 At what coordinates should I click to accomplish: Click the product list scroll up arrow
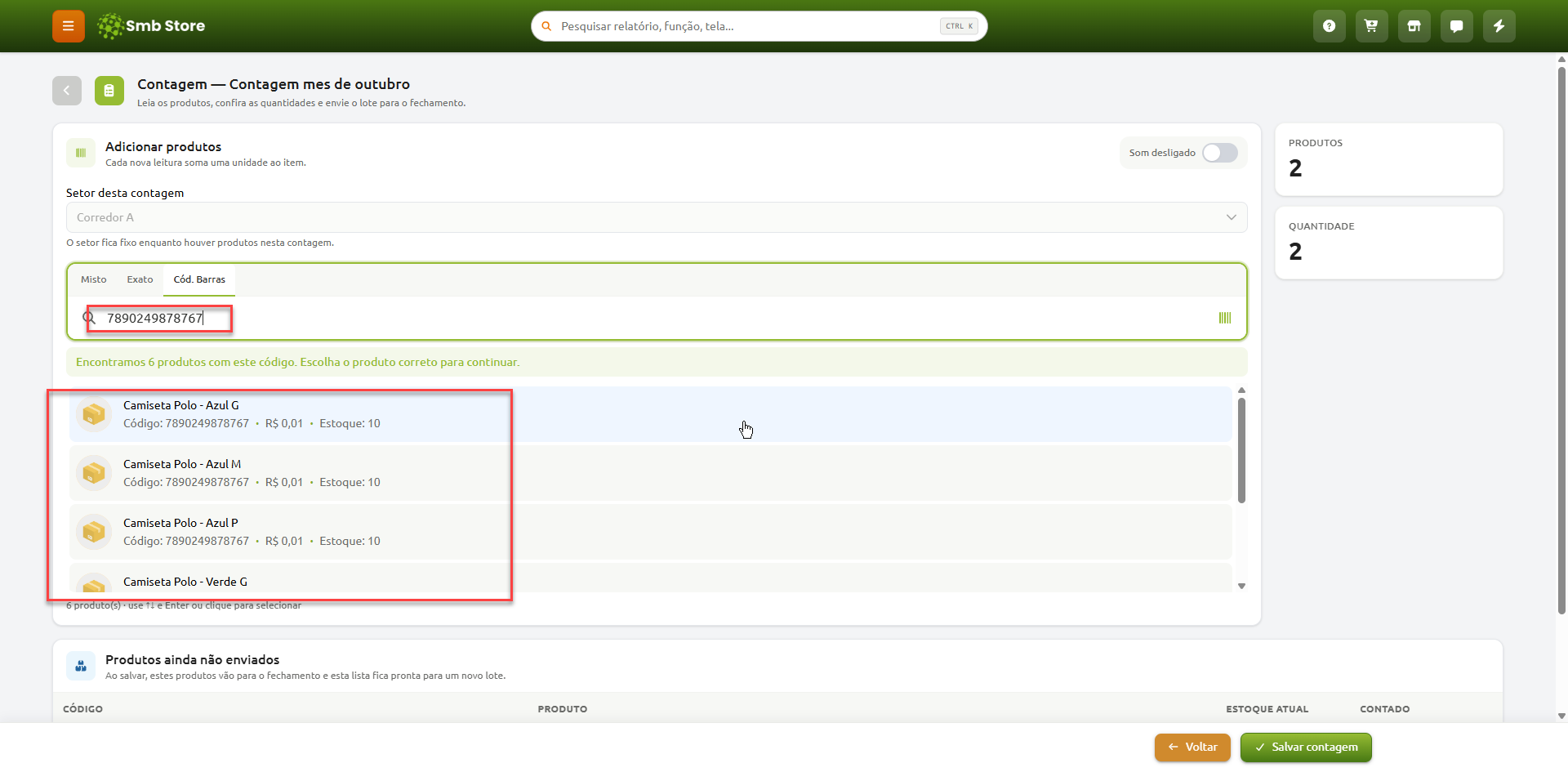pos(1241,390)
